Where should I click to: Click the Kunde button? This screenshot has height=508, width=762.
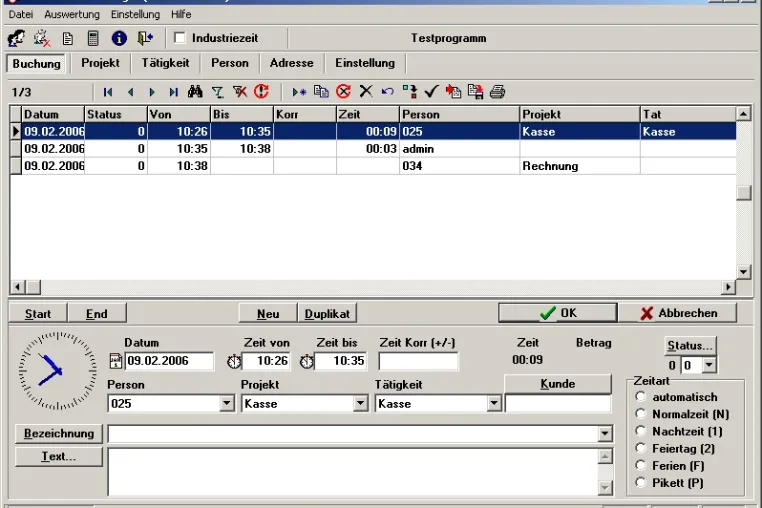558,384
